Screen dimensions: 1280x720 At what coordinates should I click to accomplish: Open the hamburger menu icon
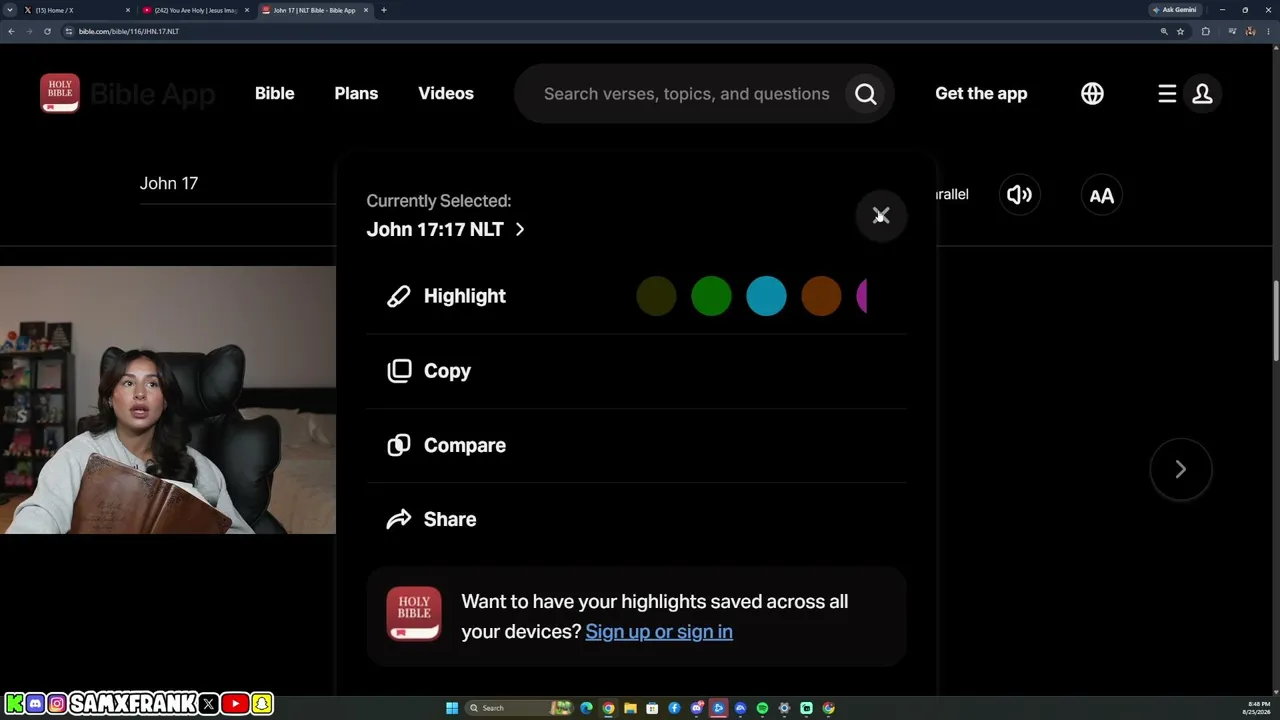point(1167,94)
